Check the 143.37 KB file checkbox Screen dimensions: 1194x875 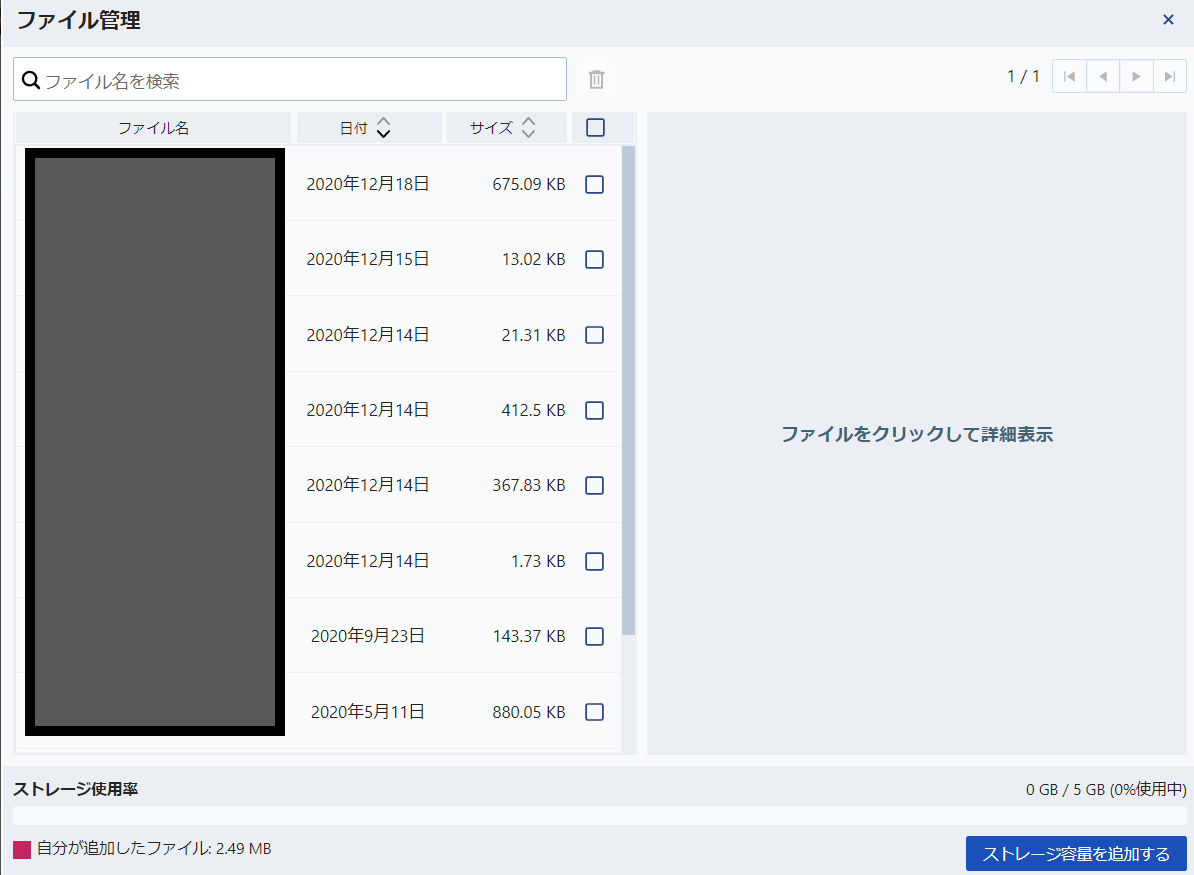(x=594, y=636)
